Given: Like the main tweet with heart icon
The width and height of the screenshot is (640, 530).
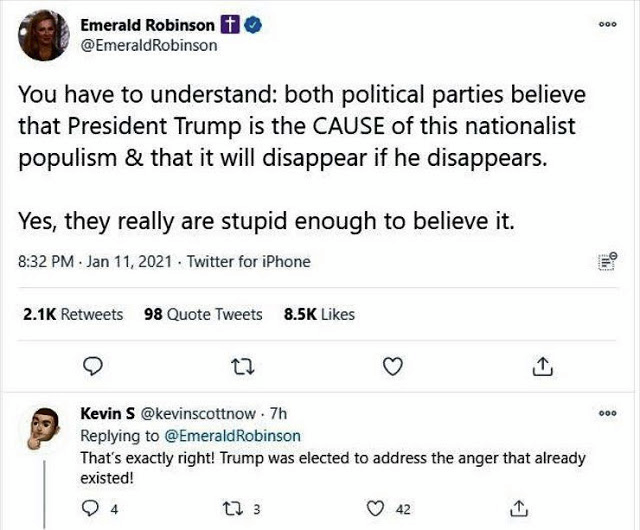Looking at the screenshot, I should [394, 367].
